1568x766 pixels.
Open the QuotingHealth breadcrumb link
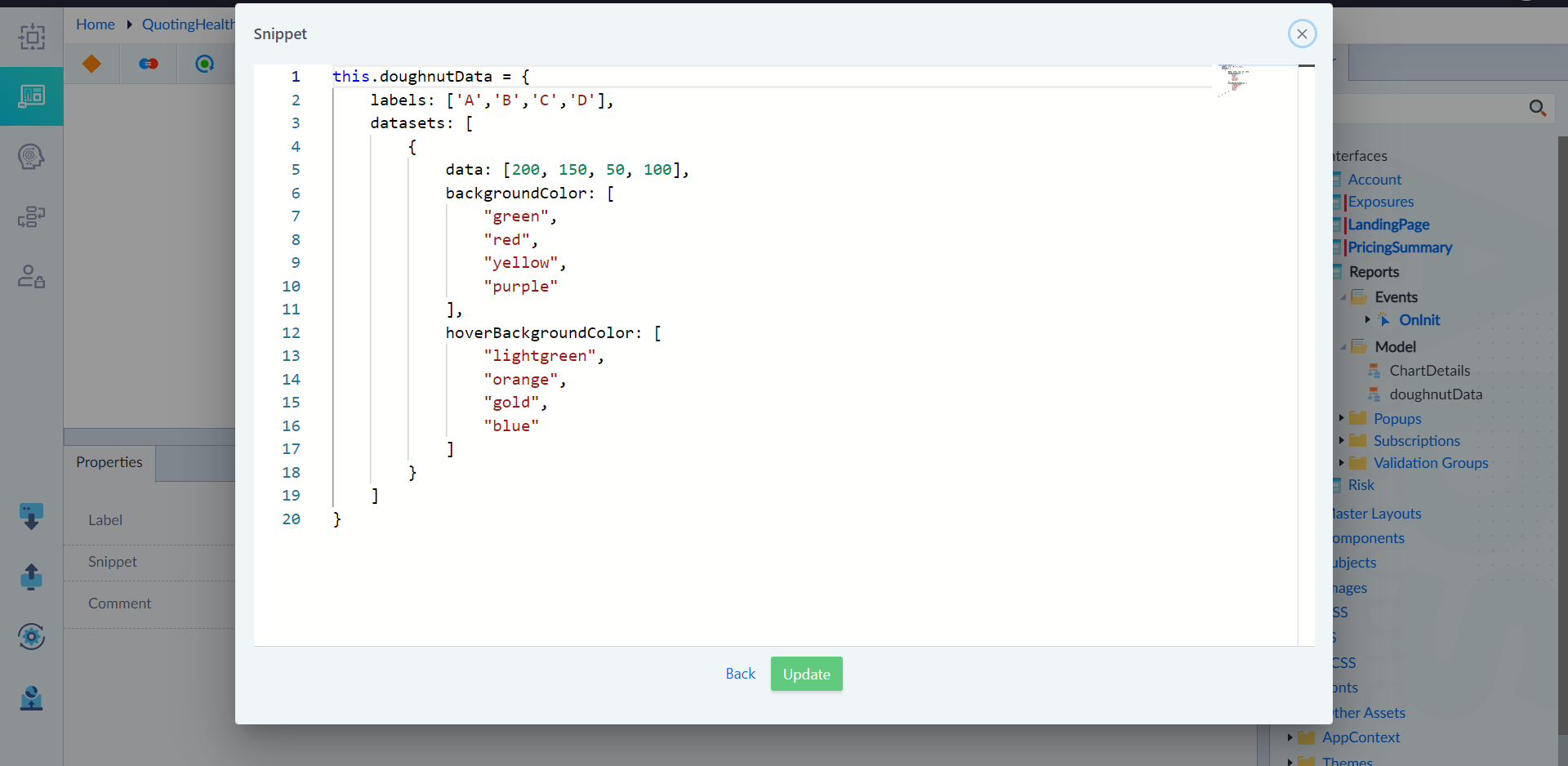[188, 24]
